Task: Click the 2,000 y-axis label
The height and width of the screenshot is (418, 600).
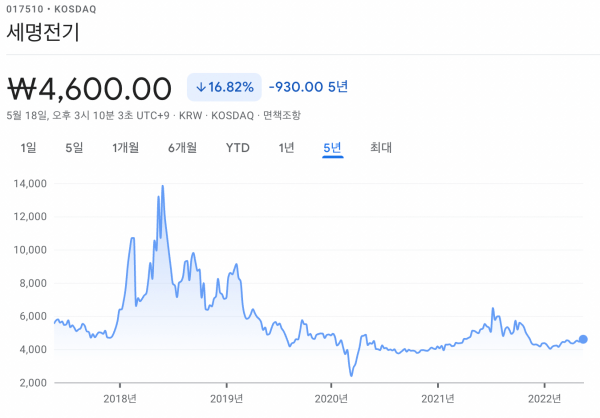Action: click(x=33, y=383)
